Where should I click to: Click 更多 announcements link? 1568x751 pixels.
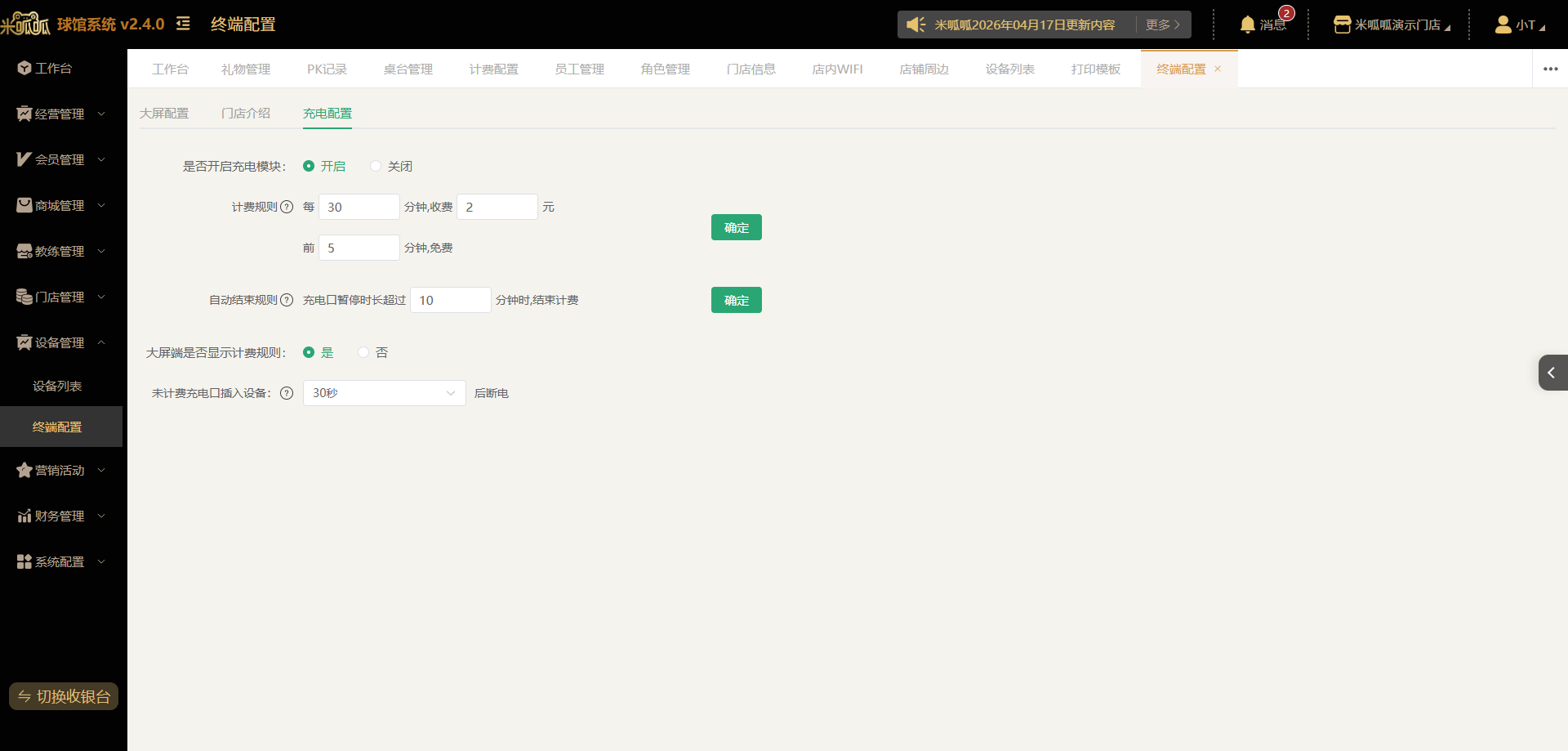click(1163, 25)
